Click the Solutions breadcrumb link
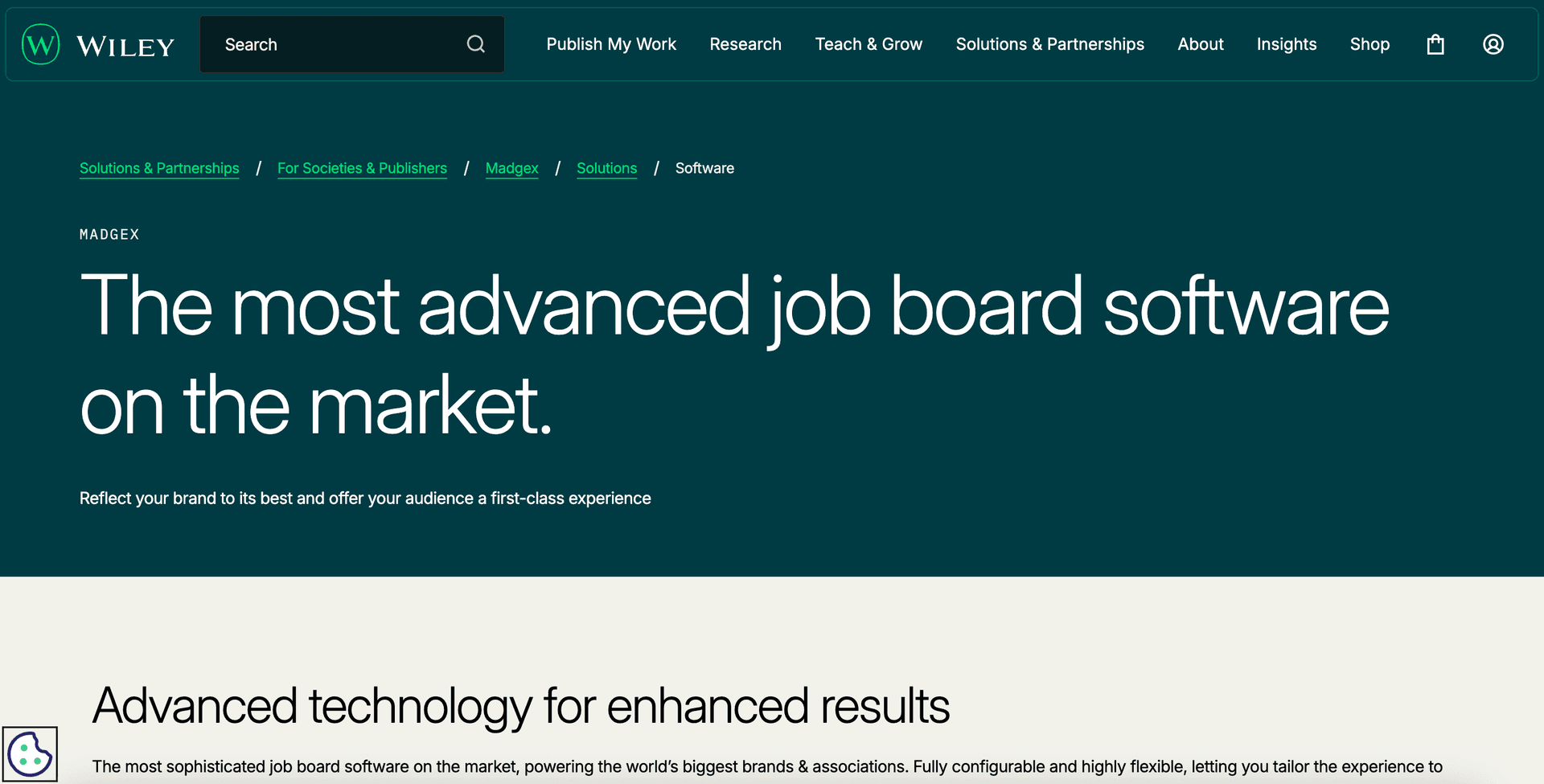Image resolution: width=1544 pixels, height=784 pixels. point(607,168)
